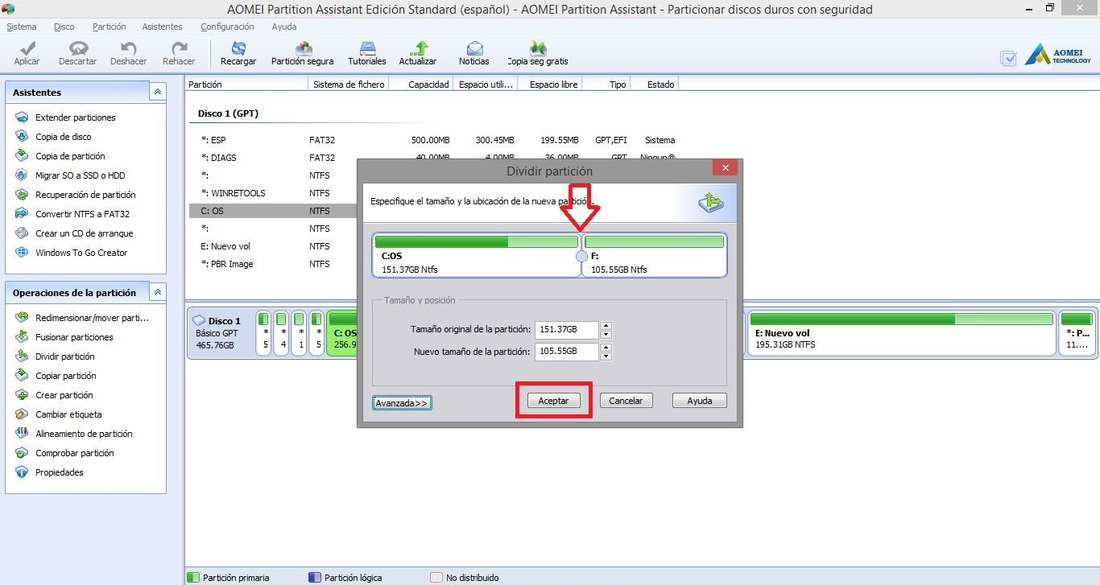Collapse the Asistentes panel
The image size is (1100, 585).
158,92
